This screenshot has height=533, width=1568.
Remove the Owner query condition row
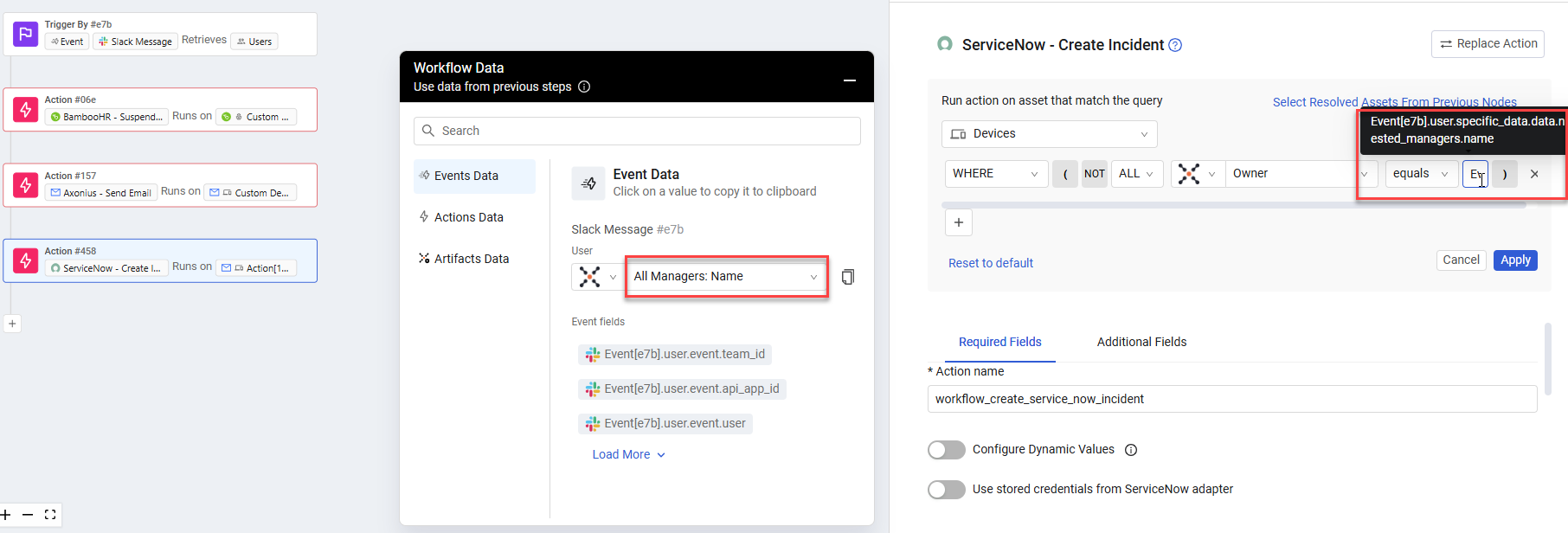pyautogui.click(x=1534, y=174)
